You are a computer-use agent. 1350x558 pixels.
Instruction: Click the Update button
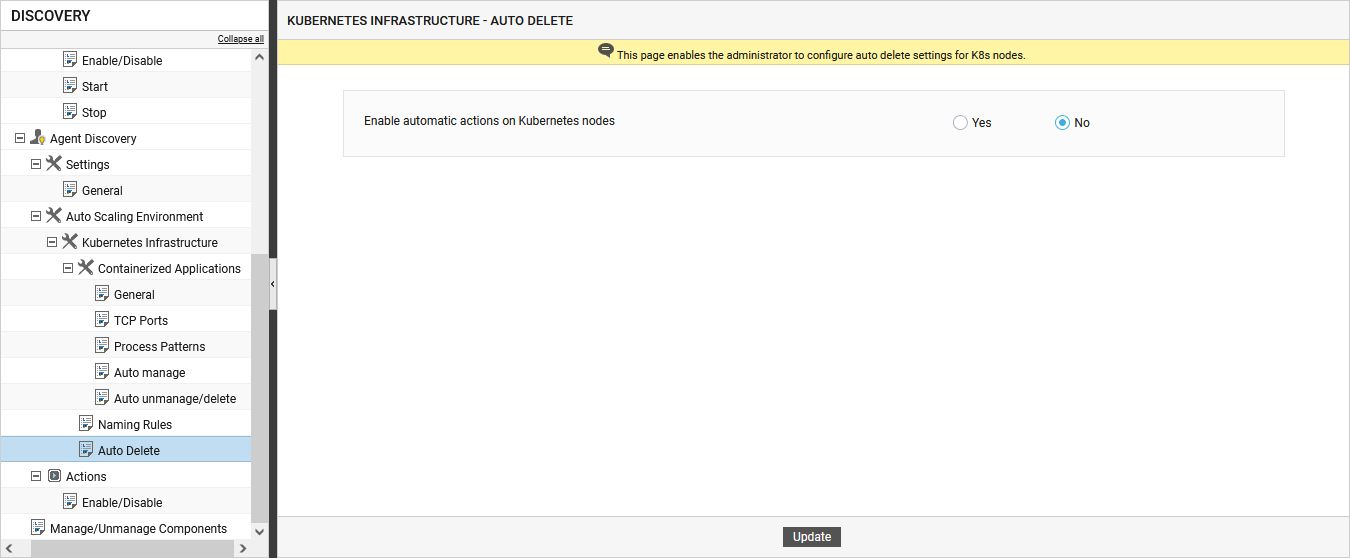pos(812,537)
